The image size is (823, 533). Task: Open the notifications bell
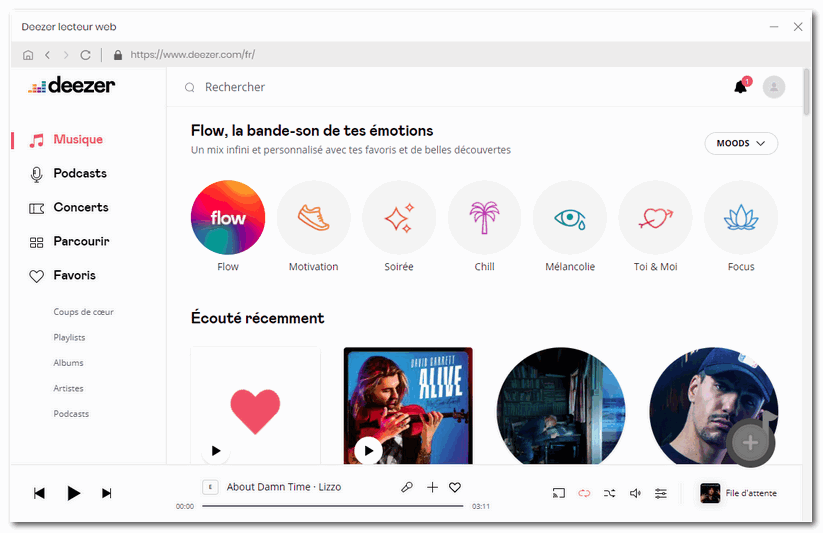[x=741, y=87]
